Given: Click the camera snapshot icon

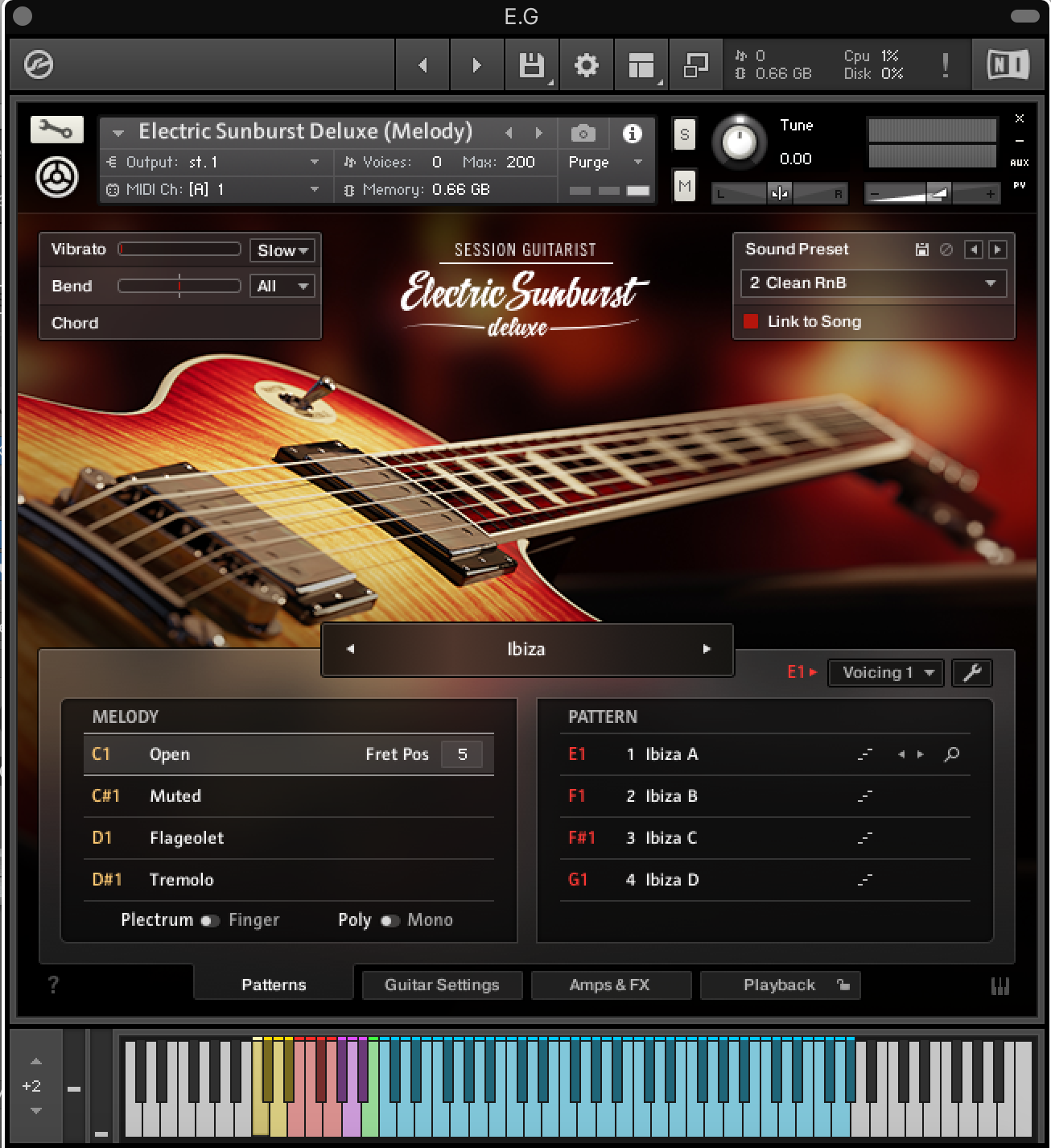Looking at the screenshot, I should pyautogui.click(x=583, y=133).
